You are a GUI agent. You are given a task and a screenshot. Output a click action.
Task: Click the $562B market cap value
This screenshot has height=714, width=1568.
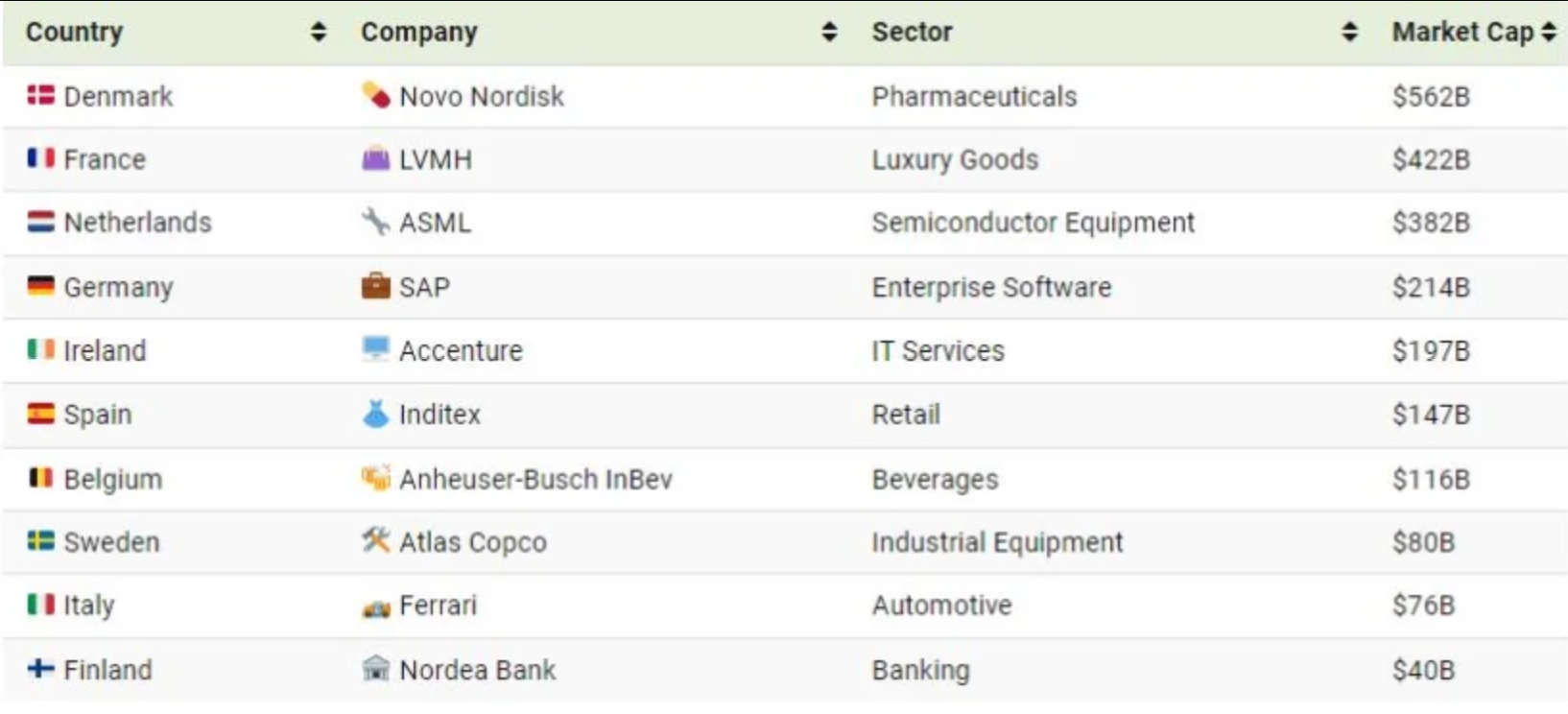1431,96
